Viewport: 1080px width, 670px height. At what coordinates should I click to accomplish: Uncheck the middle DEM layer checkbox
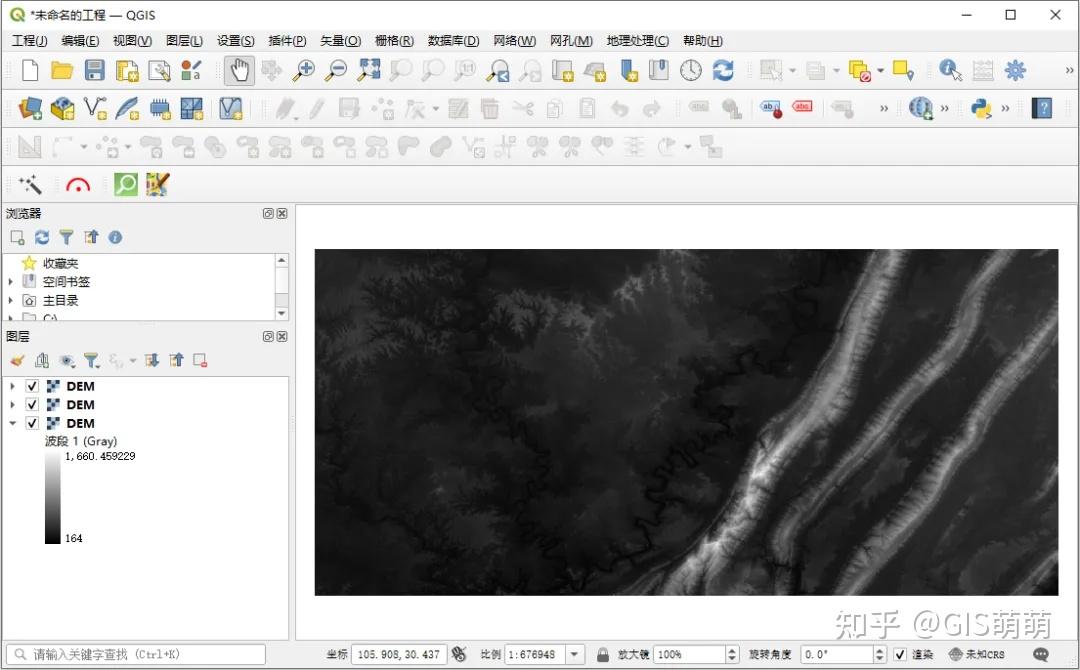[x=32, y=404]
